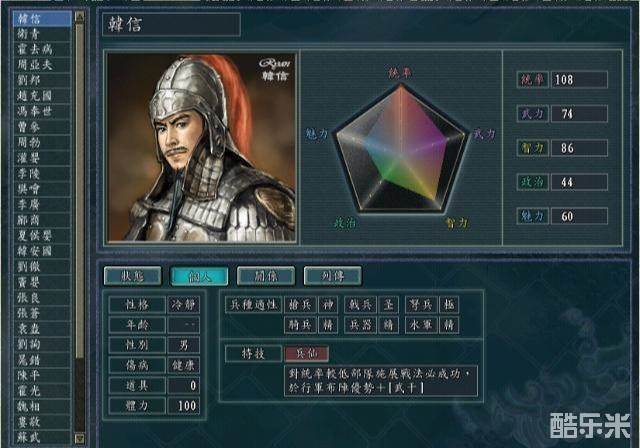Switch to the 列傳 biography tab
640x448 pixels.
click(333, 276)
